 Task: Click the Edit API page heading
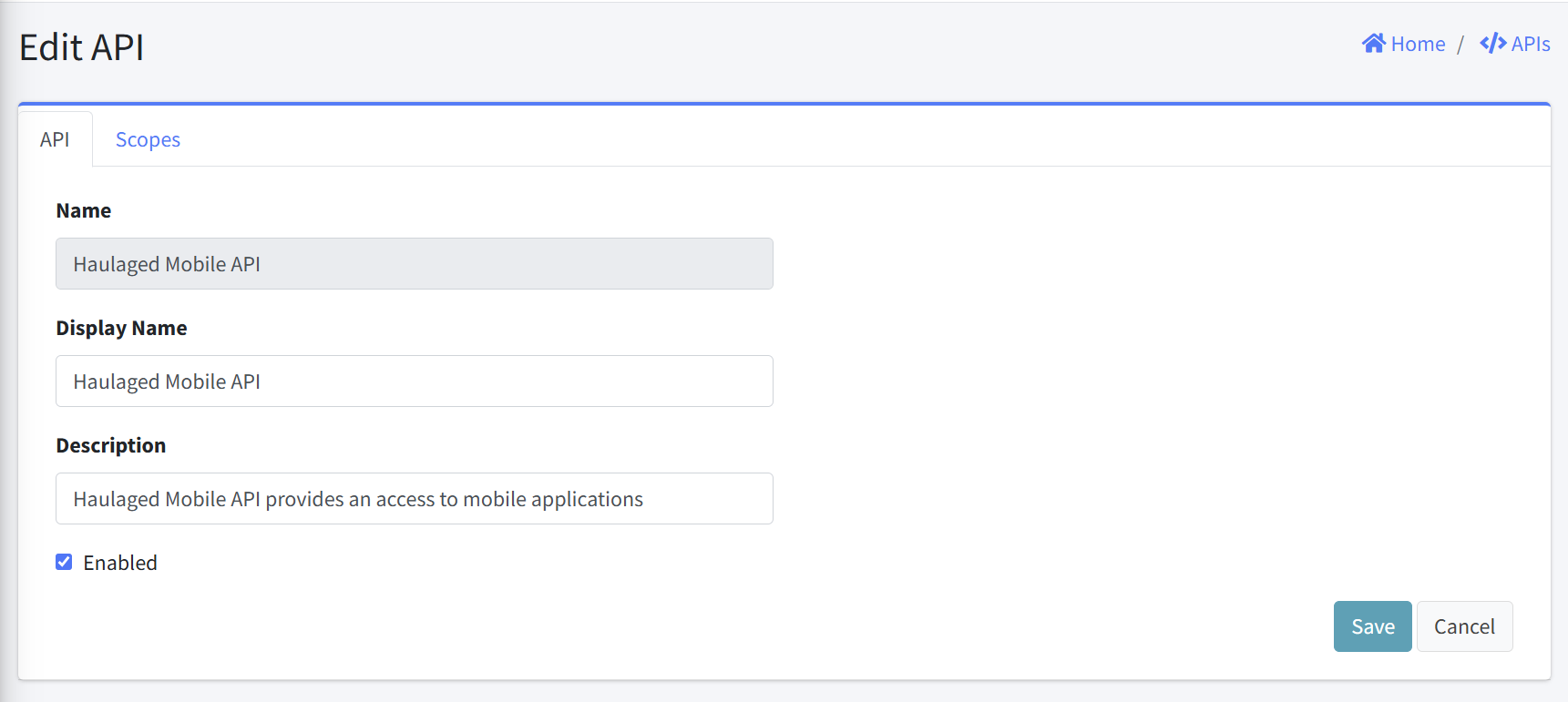pyautogui.click(x=82, y=47)
